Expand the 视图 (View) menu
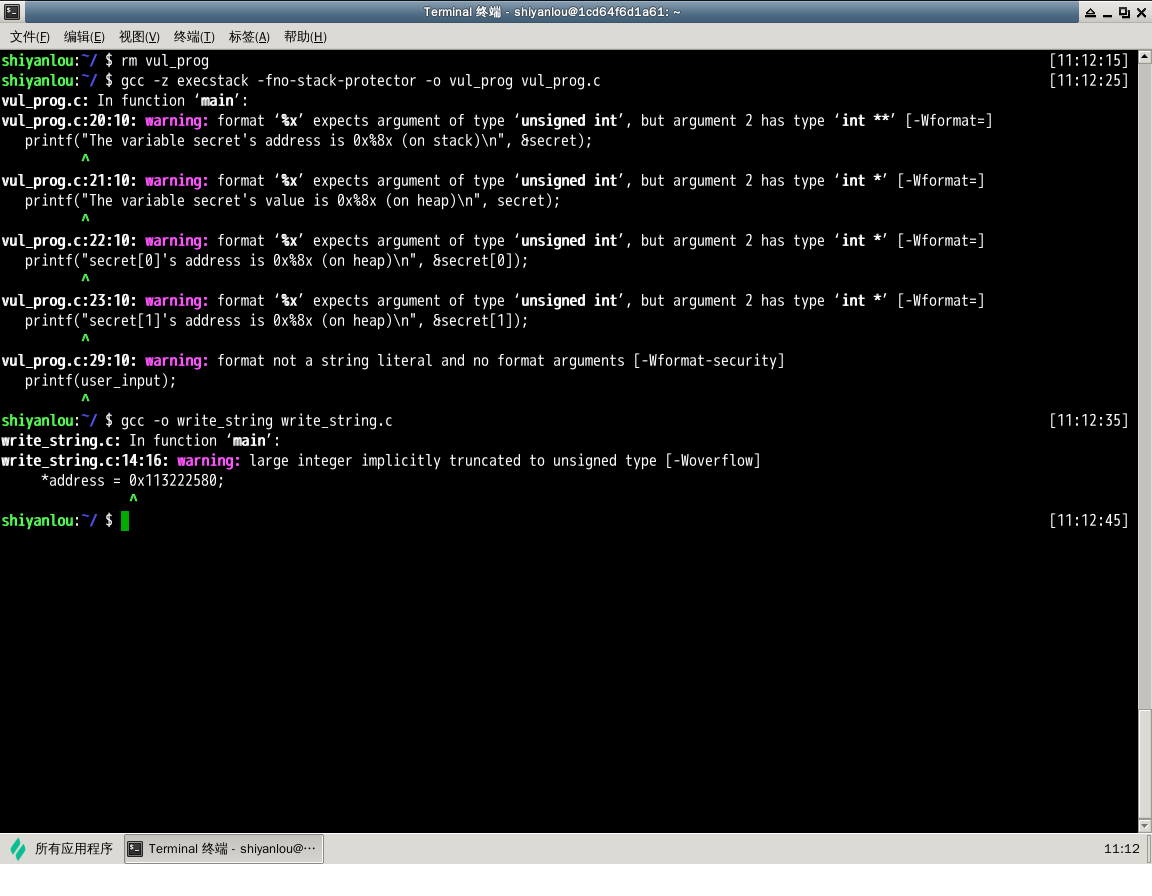Viewport: 1152px width, 896px height. pos(139,37)
